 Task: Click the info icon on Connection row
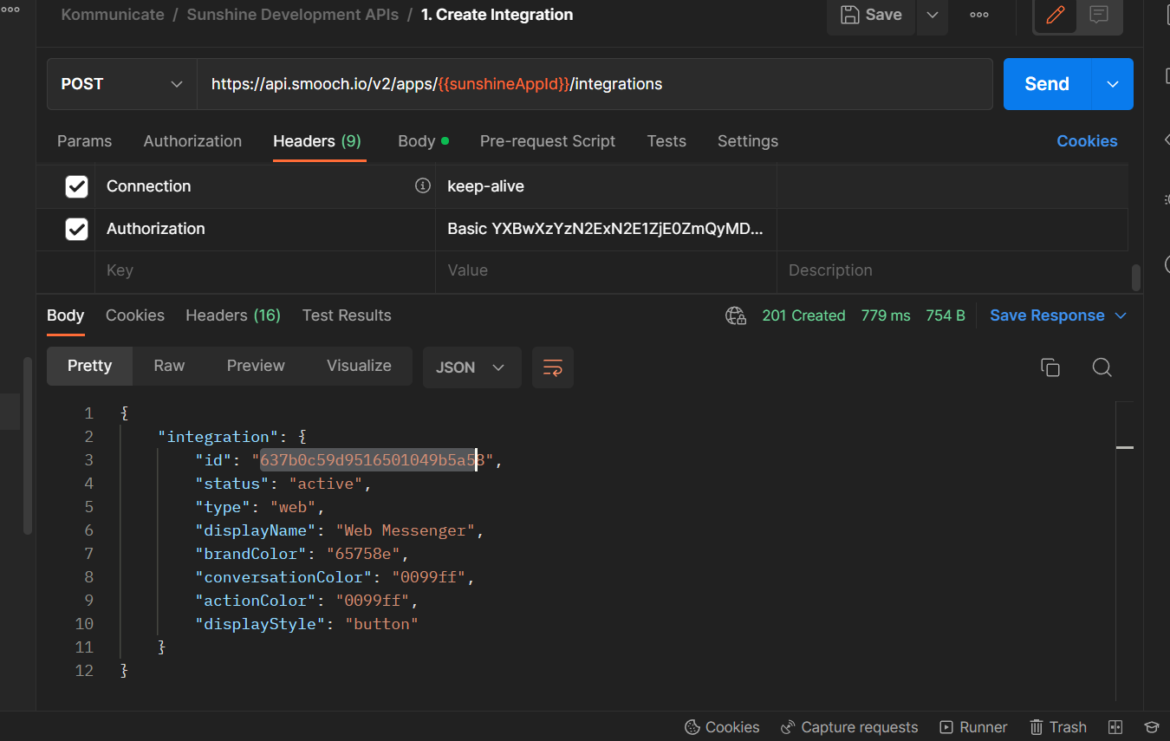pyautogui.click(x=422, y=186)
